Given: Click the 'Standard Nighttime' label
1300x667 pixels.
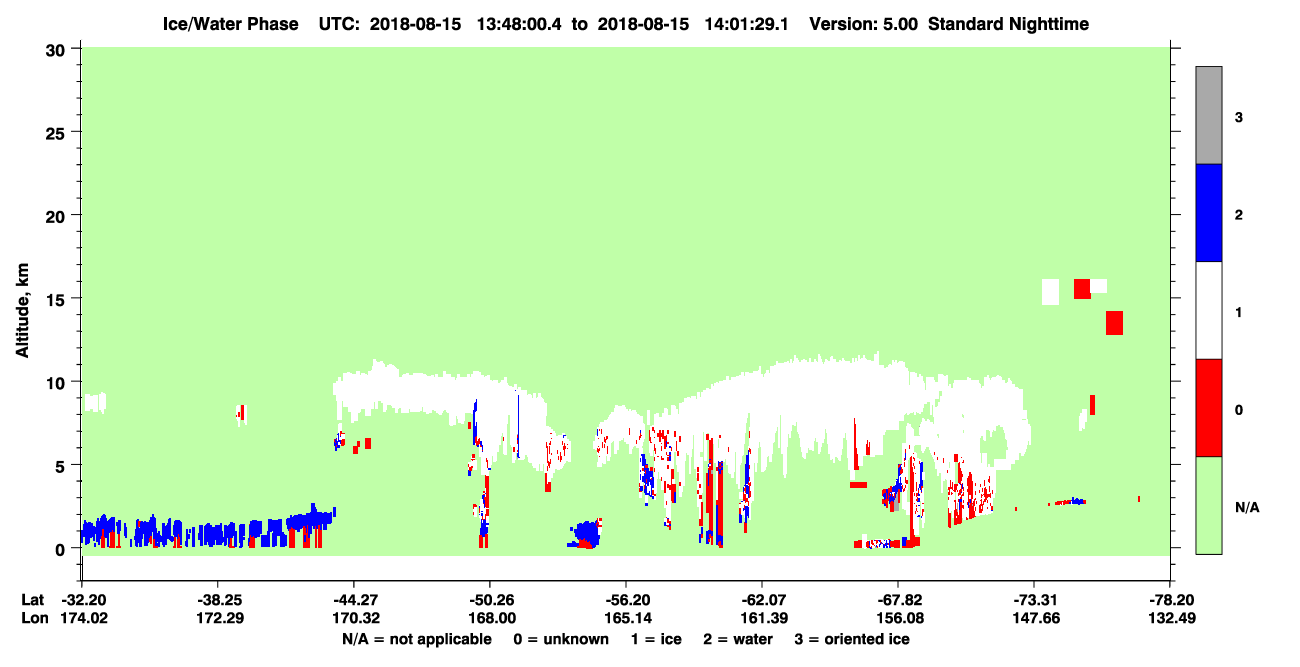Looking at the screenshot, I should [1008, 24].
